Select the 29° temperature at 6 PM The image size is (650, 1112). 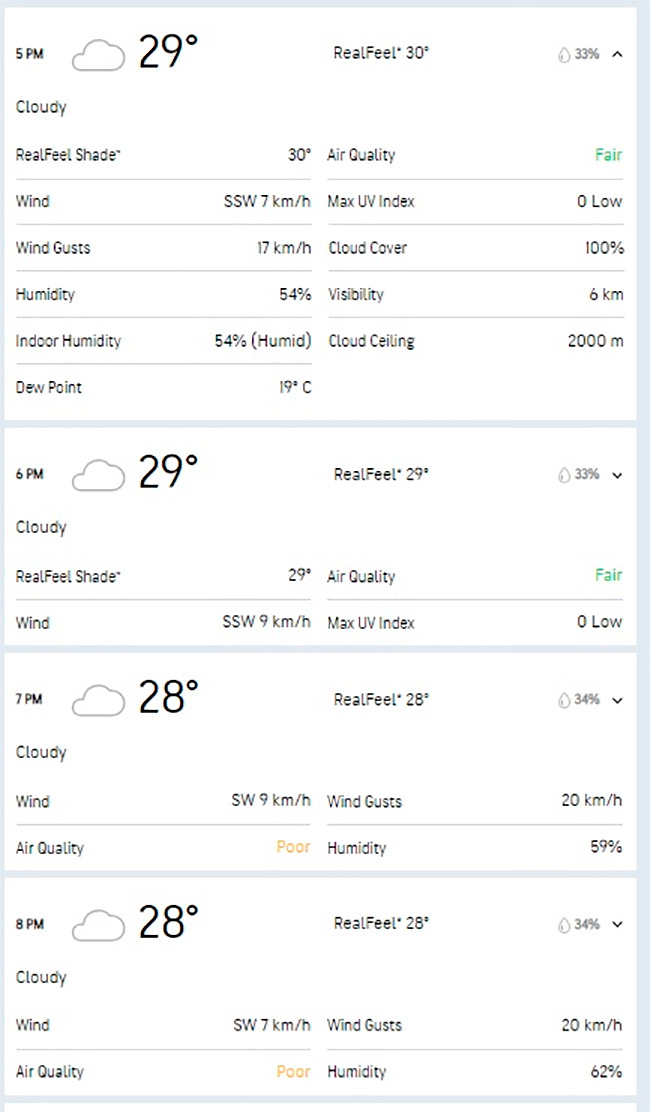tap(168, 472)
